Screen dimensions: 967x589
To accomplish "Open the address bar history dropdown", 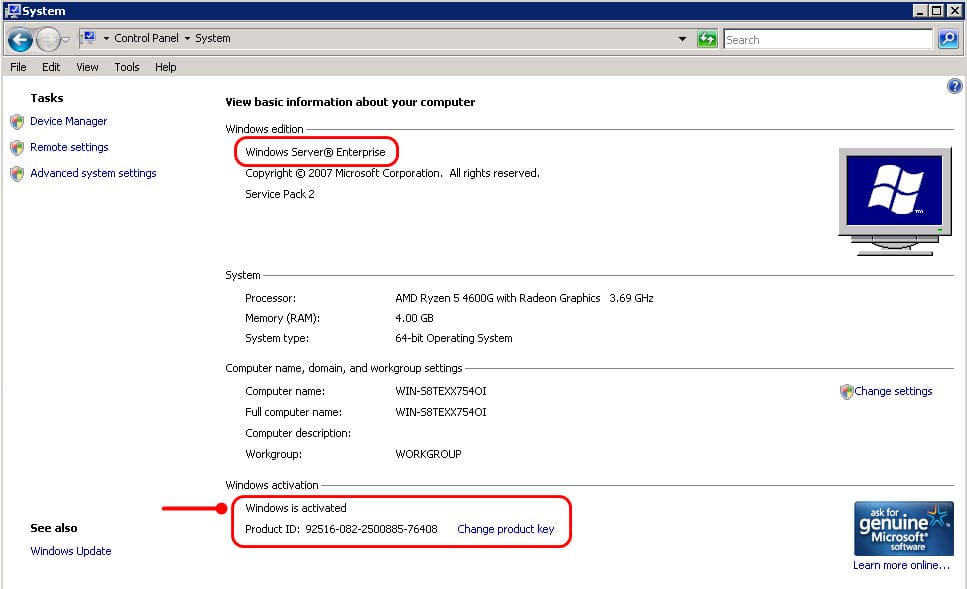I will coord(682,39).
